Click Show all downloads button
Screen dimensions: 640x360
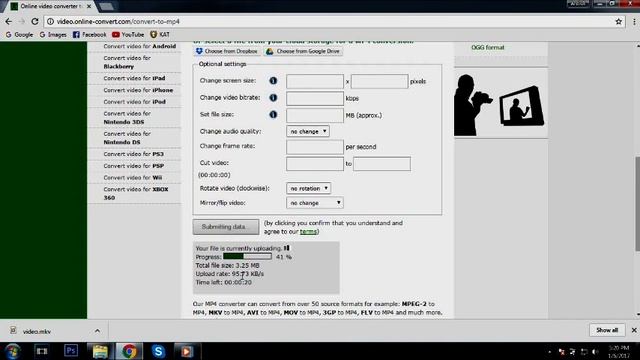607,330
